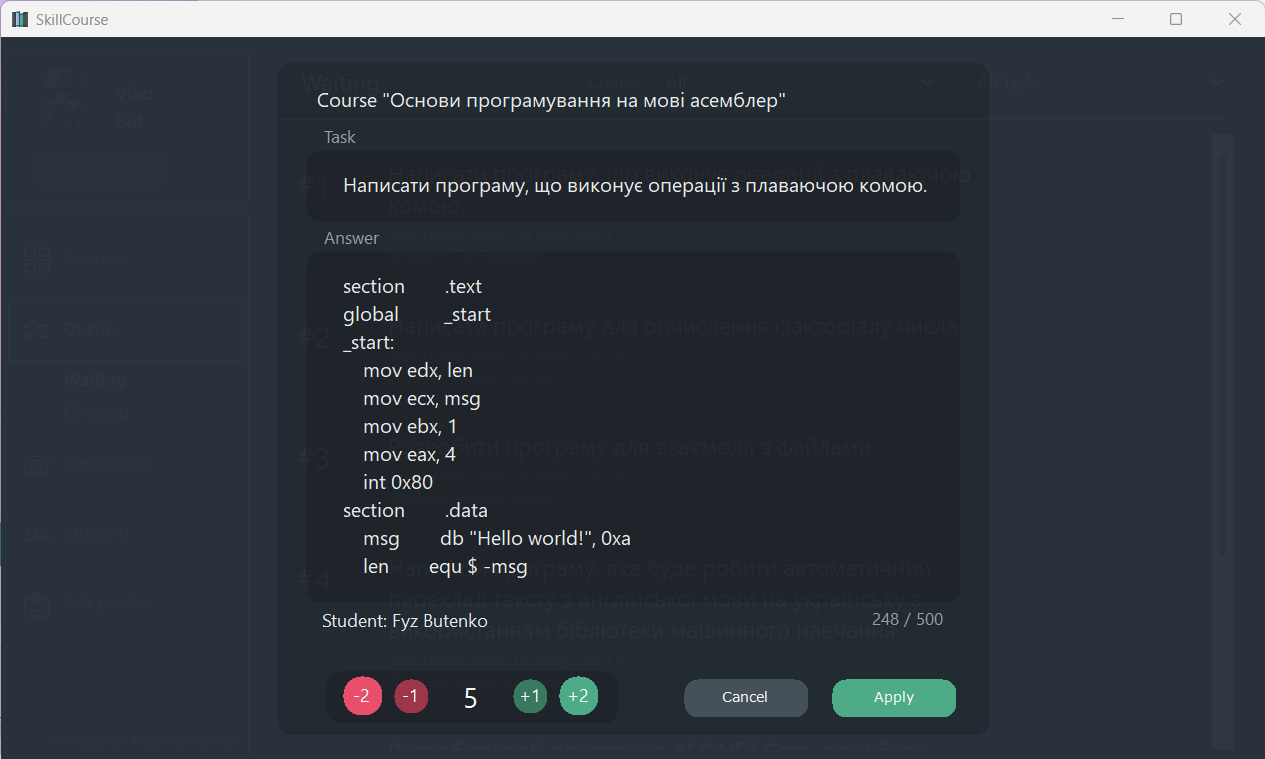Click the Students group icon
This screenshot has height=759, width=1265.
[x=37, y=534]
